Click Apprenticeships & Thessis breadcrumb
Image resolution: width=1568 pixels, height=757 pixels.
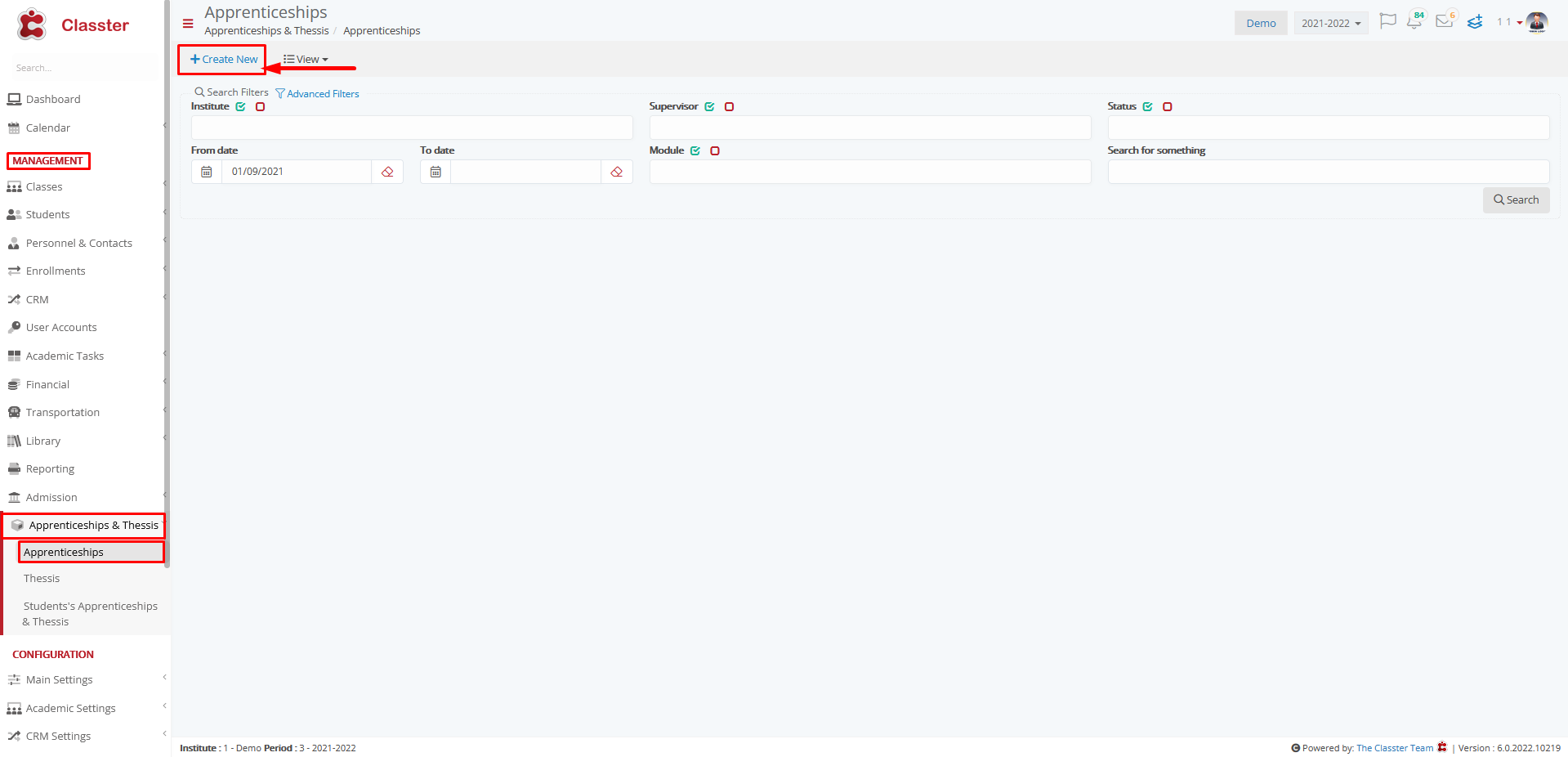pos(266,30)
